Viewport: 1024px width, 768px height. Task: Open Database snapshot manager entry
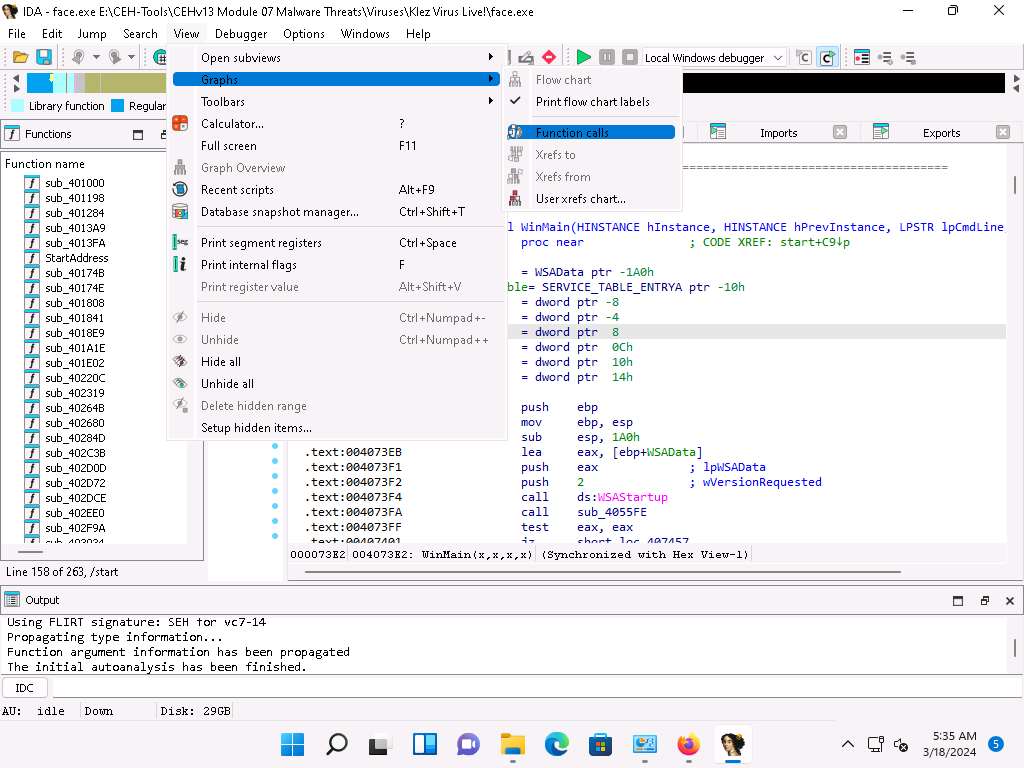(x=279, y=212)
